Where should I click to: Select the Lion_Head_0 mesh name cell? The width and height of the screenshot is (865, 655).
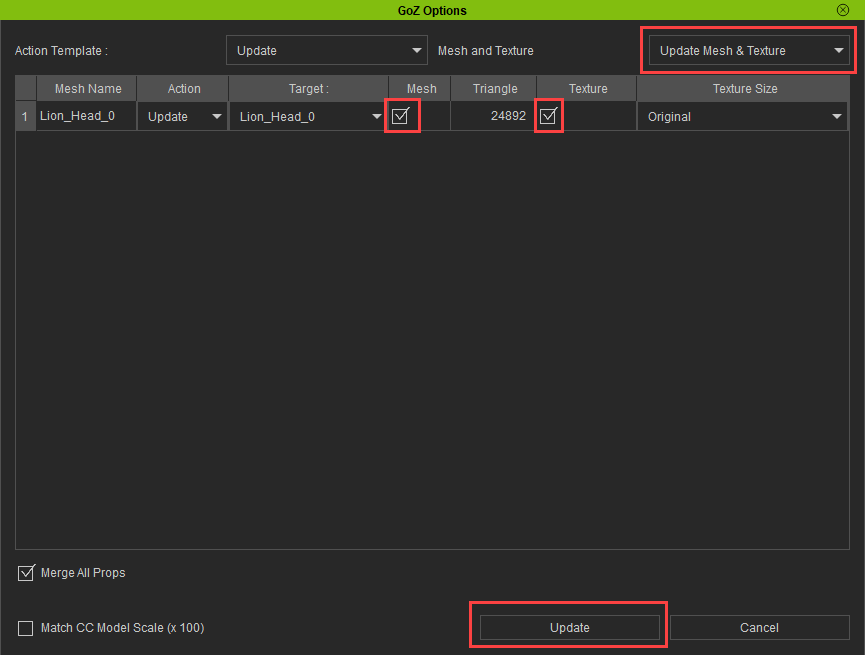point(86,117)
